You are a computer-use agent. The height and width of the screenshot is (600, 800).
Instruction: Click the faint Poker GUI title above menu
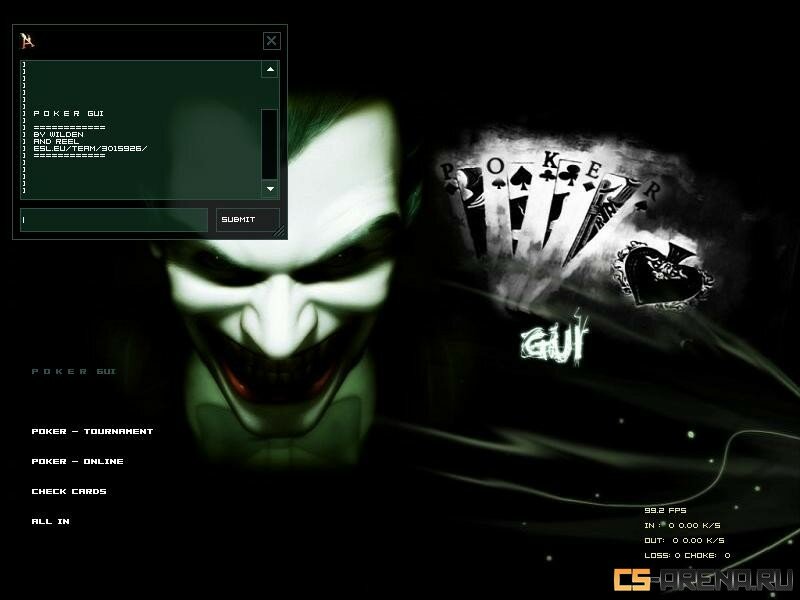pyautogui.click(x=74, y=371)
